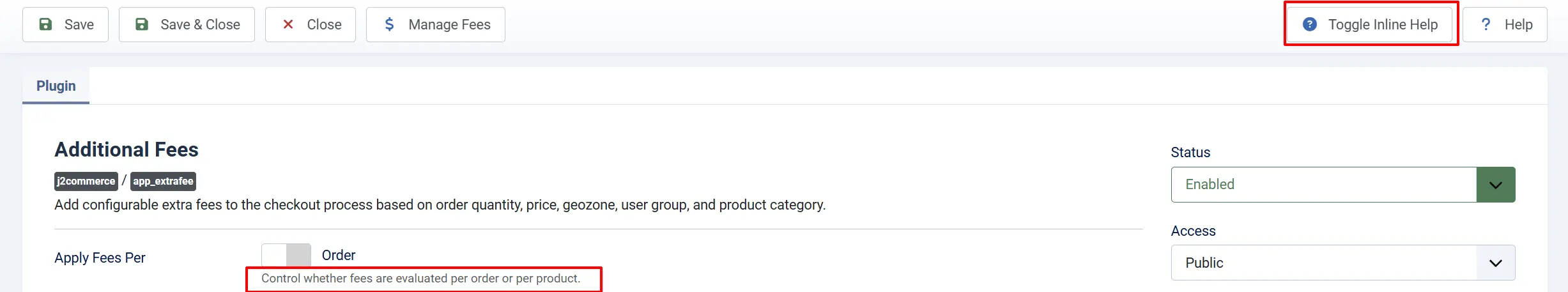
Task: Toggle the Apply Fees Per switch
Action: point(286,255)
